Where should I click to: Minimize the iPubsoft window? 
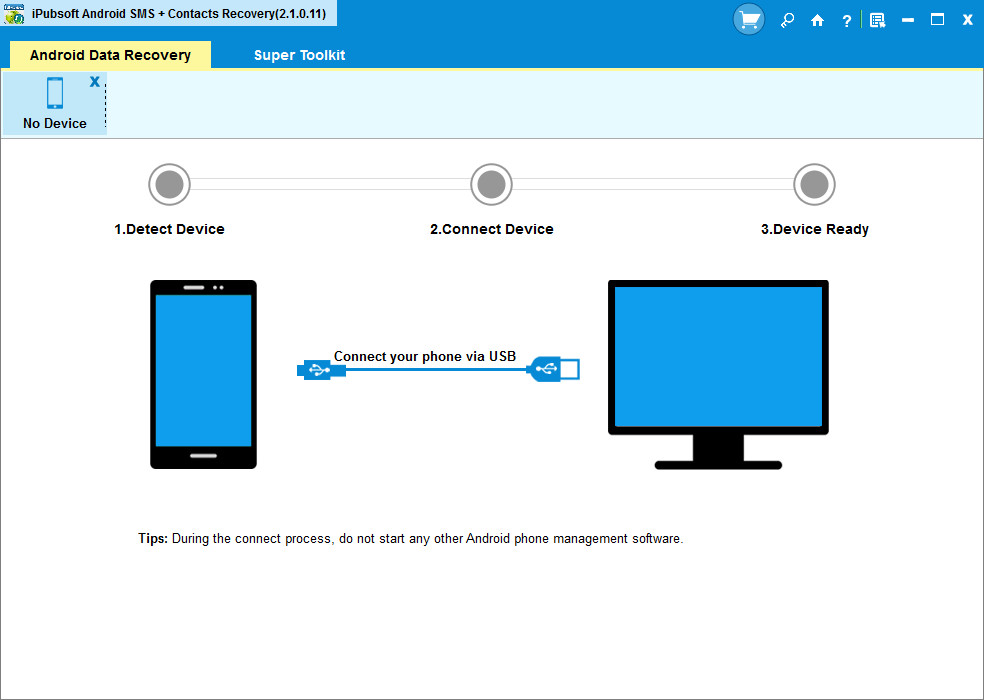point(907,20)
